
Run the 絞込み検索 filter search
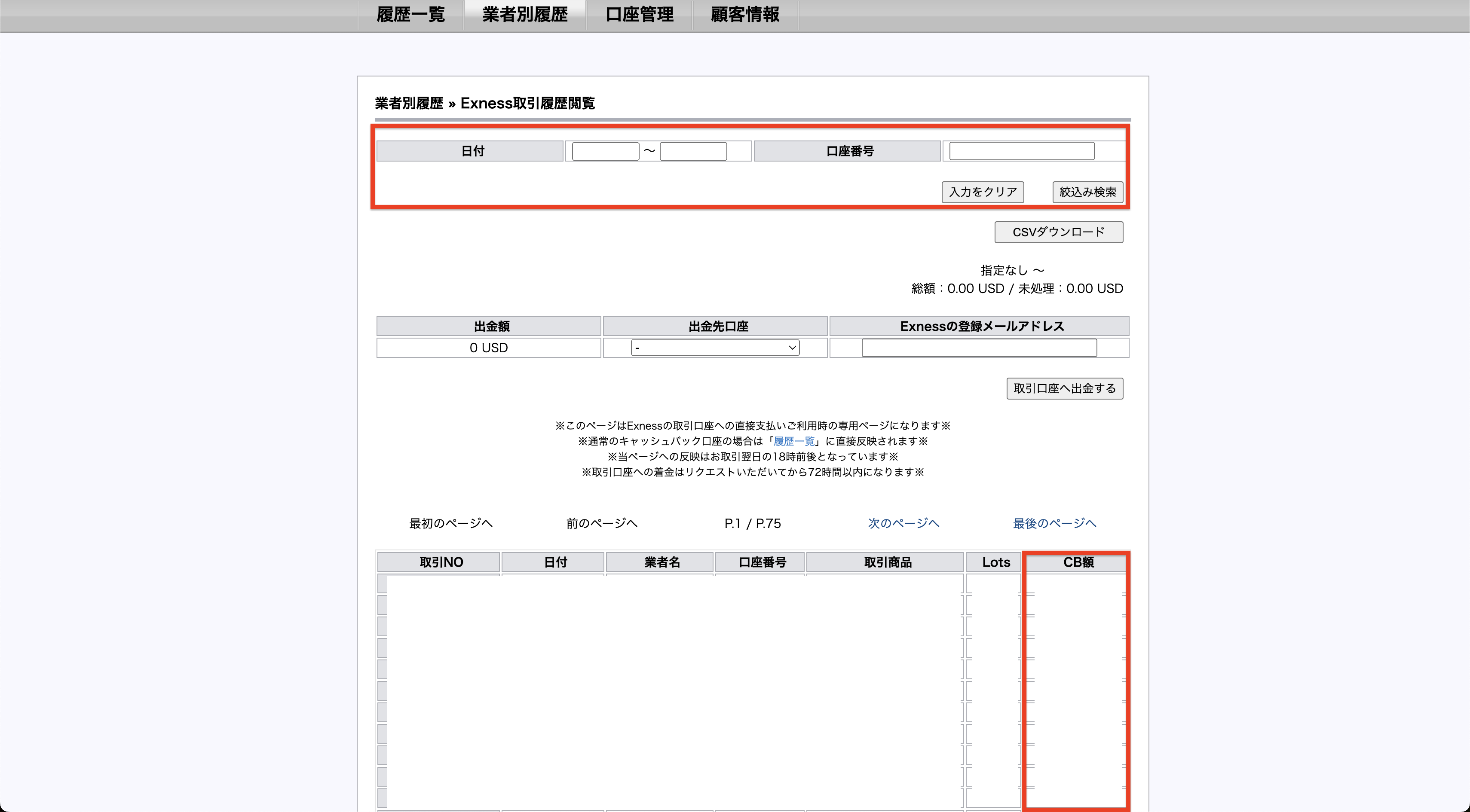[x=1087, y=192]
